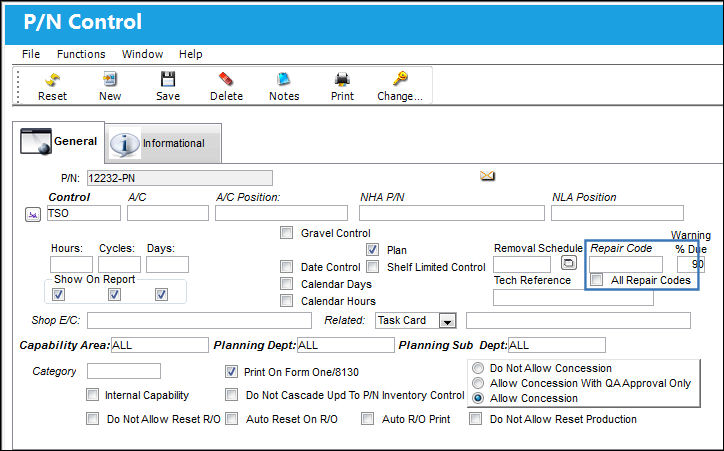
Task: Enable the Gravel Control checkbox
Action: pos(286,233)
